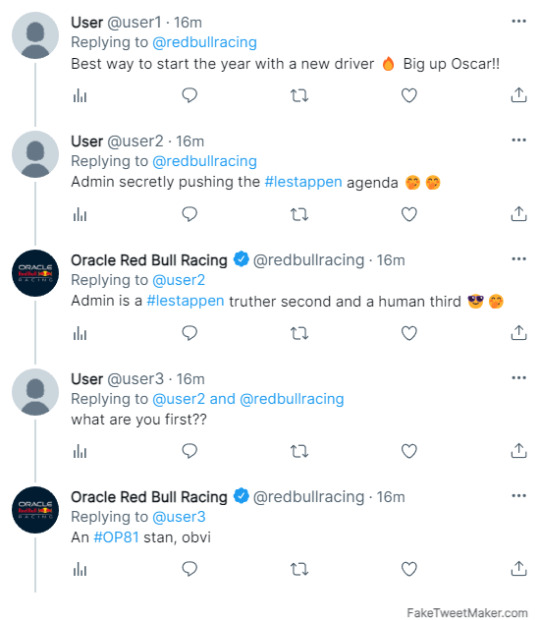Image resolution: width=540 pixels, height=620 pixels.
Task: Reply to Red Bull Racing's truther tweet
Action: (x=189, y=333)
